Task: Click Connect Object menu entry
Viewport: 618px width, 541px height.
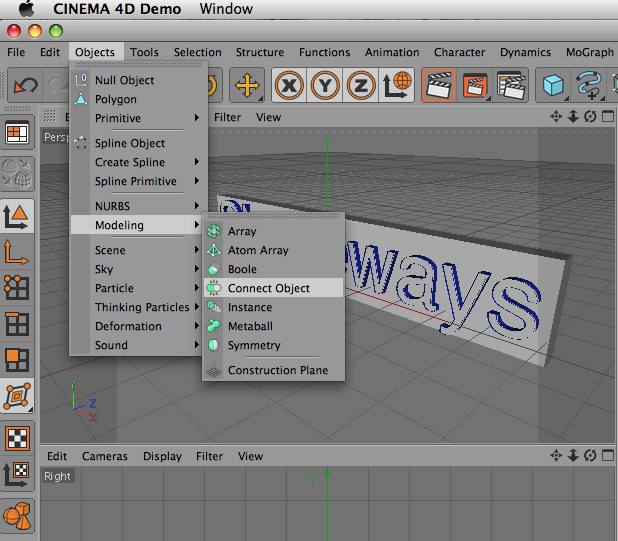Action: (274, 288)
